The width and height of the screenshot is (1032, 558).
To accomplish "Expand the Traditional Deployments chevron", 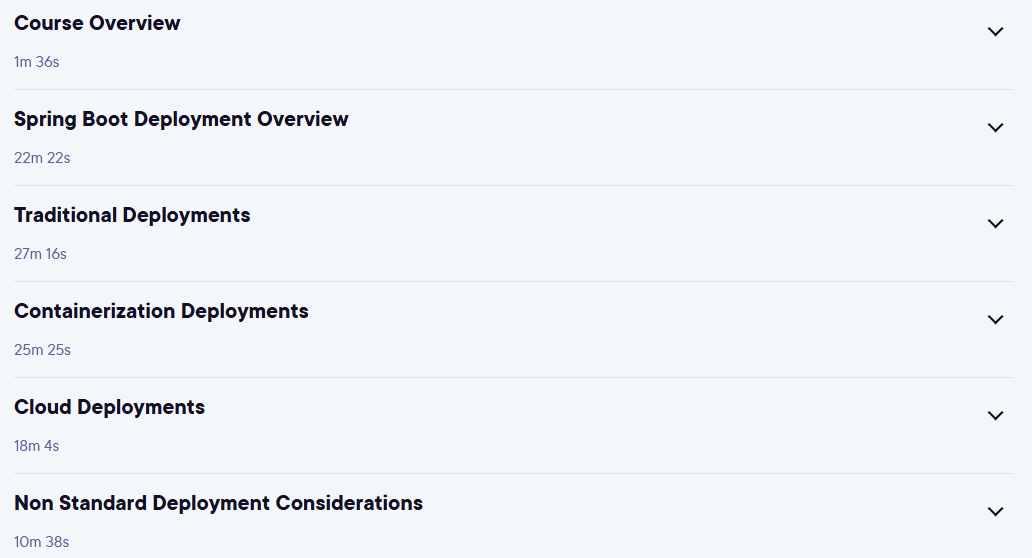I will pyautogui.click(x=995, y=224).
